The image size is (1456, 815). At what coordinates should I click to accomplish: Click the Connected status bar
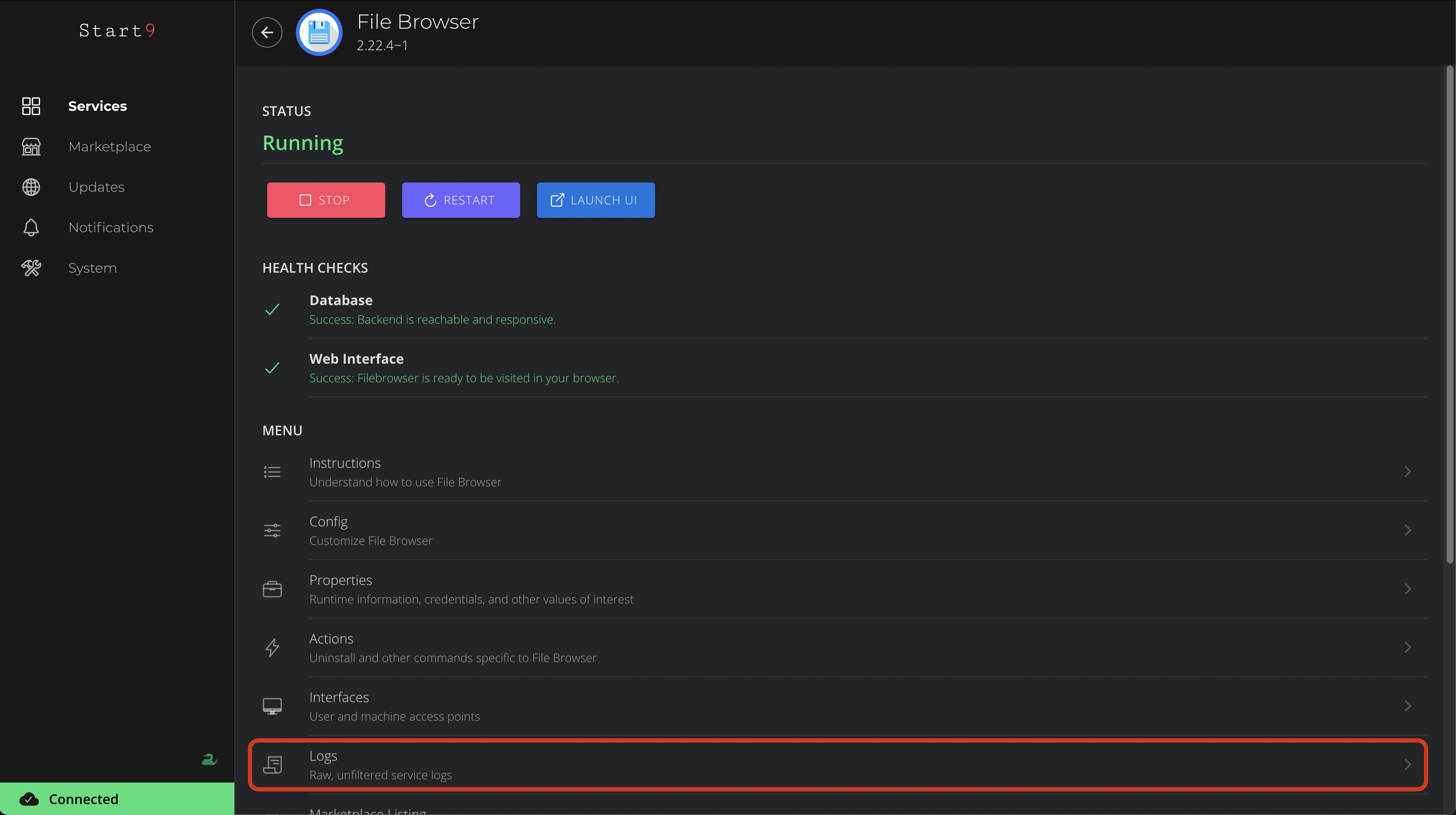pos(117,799)
